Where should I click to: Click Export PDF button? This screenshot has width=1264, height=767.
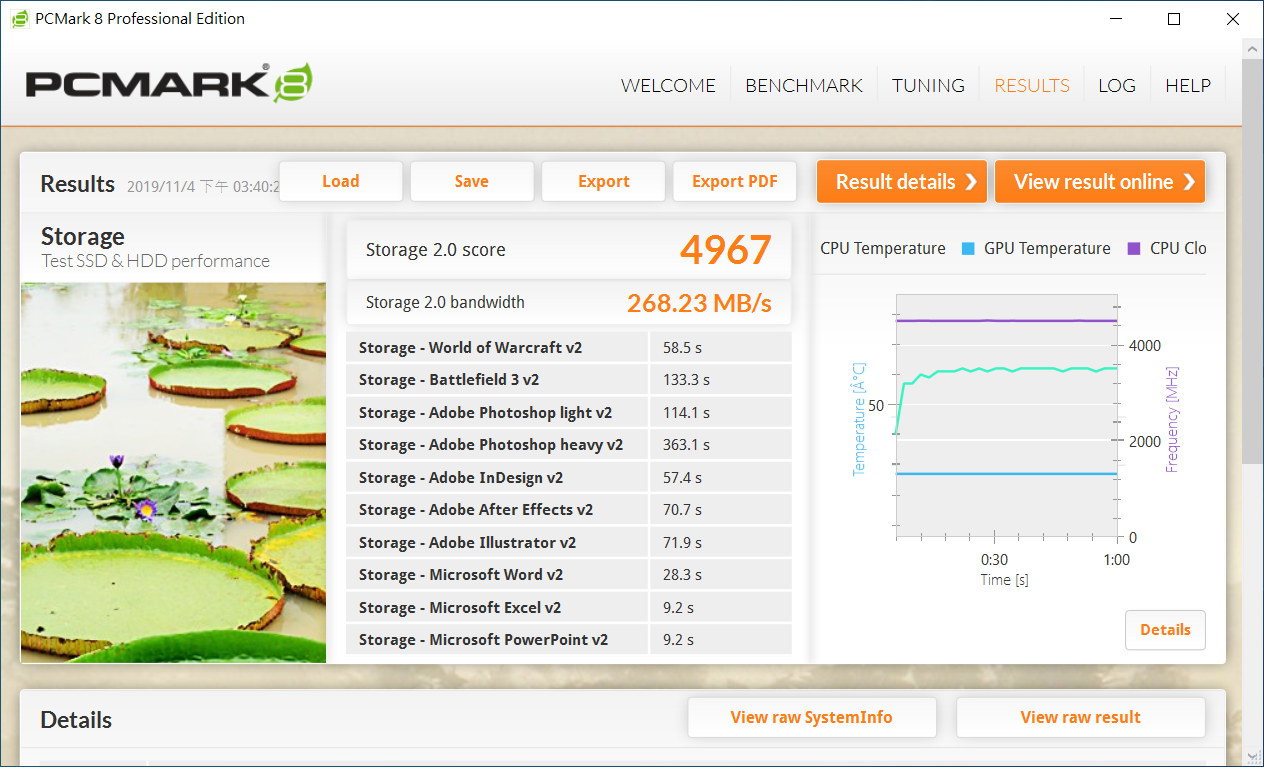click(735, 181)
